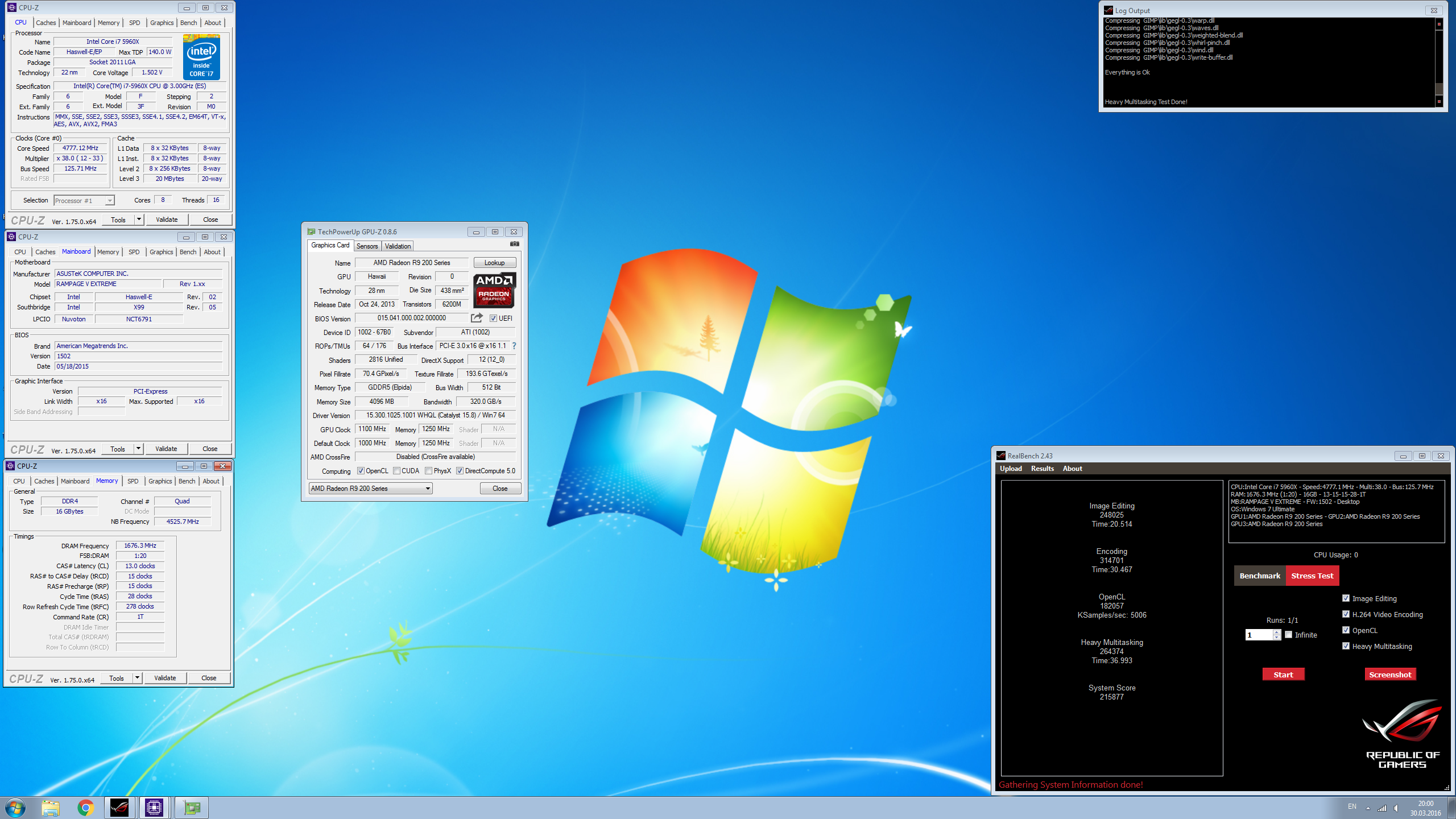Click the Lookup button in GPU-Z
Screen dimensions: 1456x819
[x=494, y=263]
